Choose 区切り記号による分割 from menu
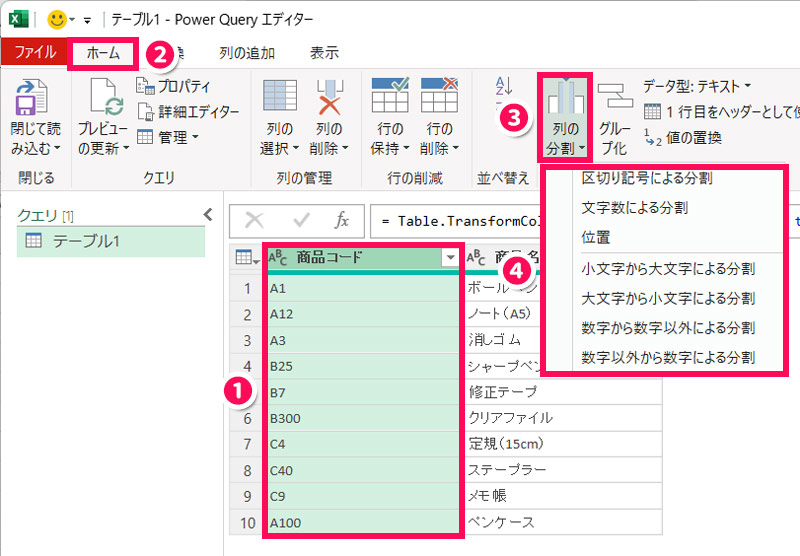The image size is (800, 556). coord(646,178)
